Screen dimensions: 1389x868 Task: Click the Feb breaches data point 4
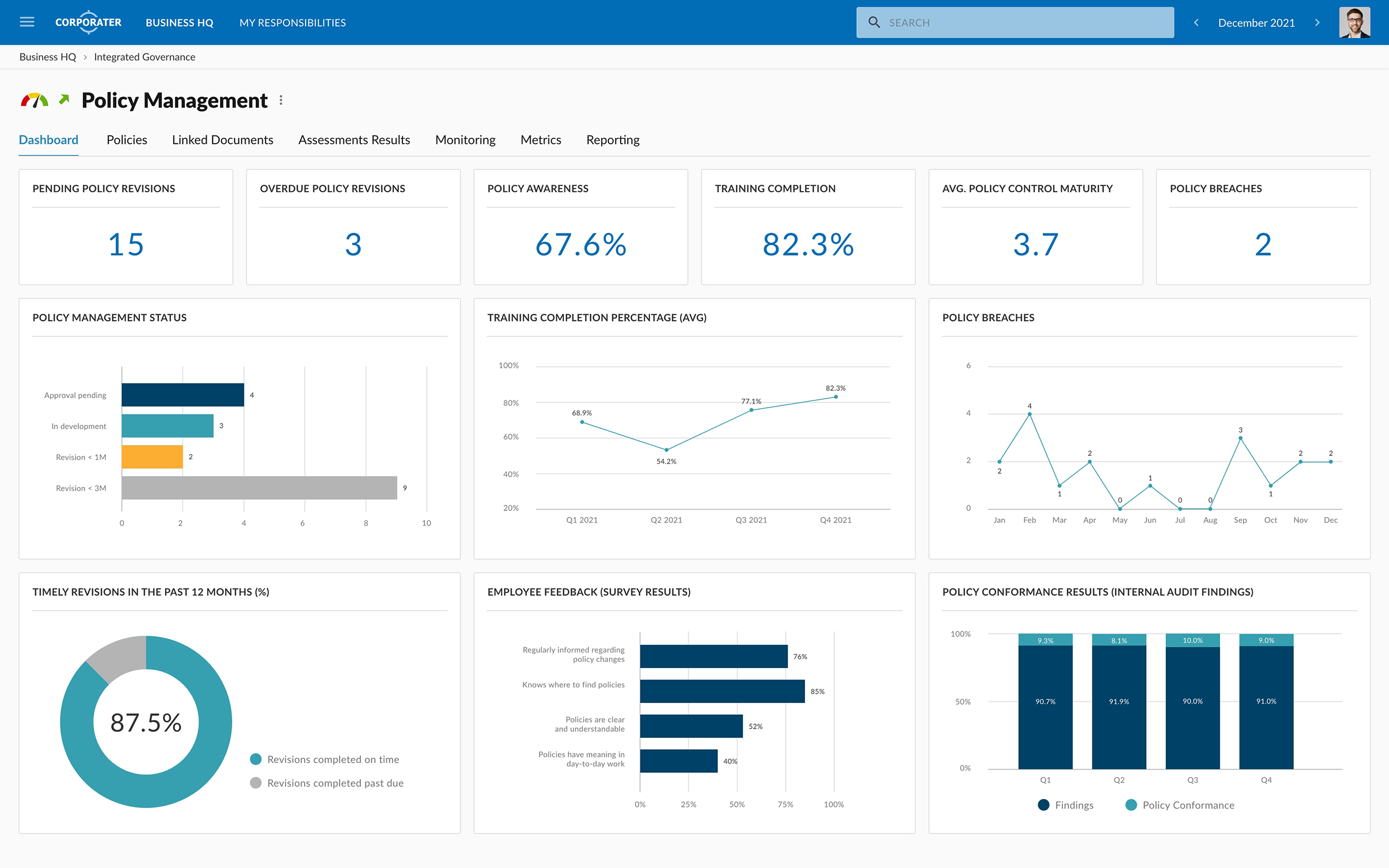point(1030,414)
